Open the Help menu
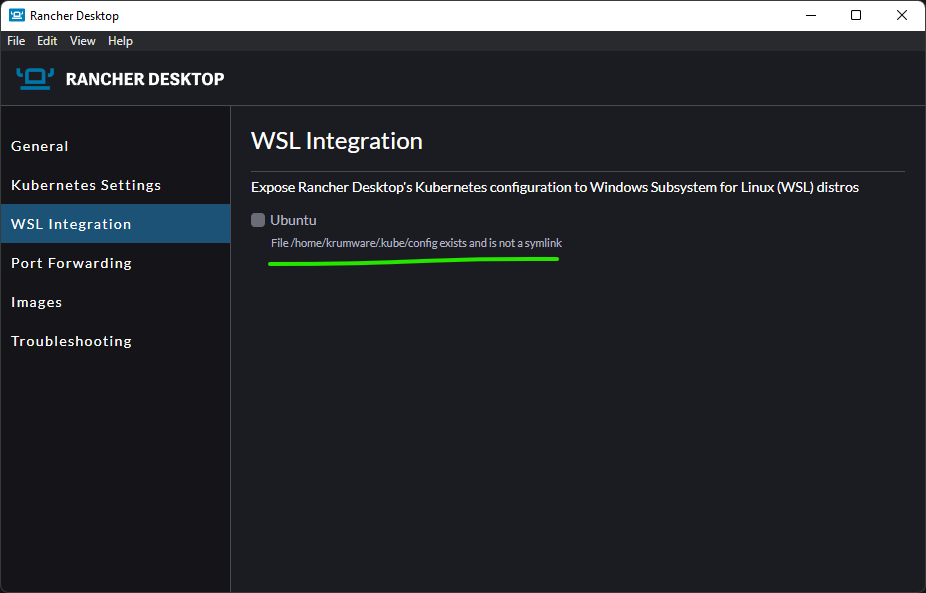The image size is (926, 593). (x=120, y=41)
